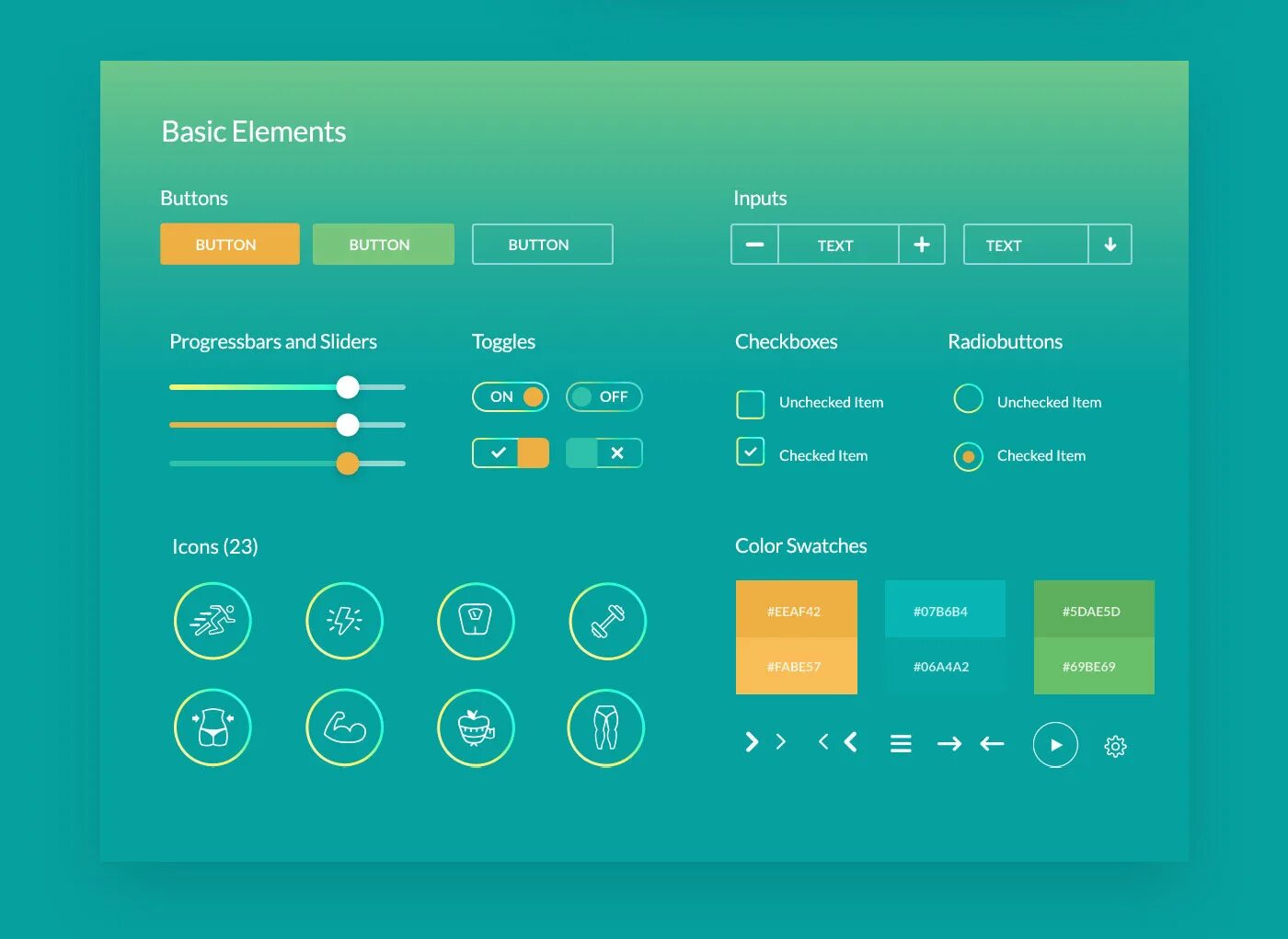Image resolution: width=1288 pixels, height=939 pixels.
Task: Click the bold left chevron icon
Action: point(851,742)
